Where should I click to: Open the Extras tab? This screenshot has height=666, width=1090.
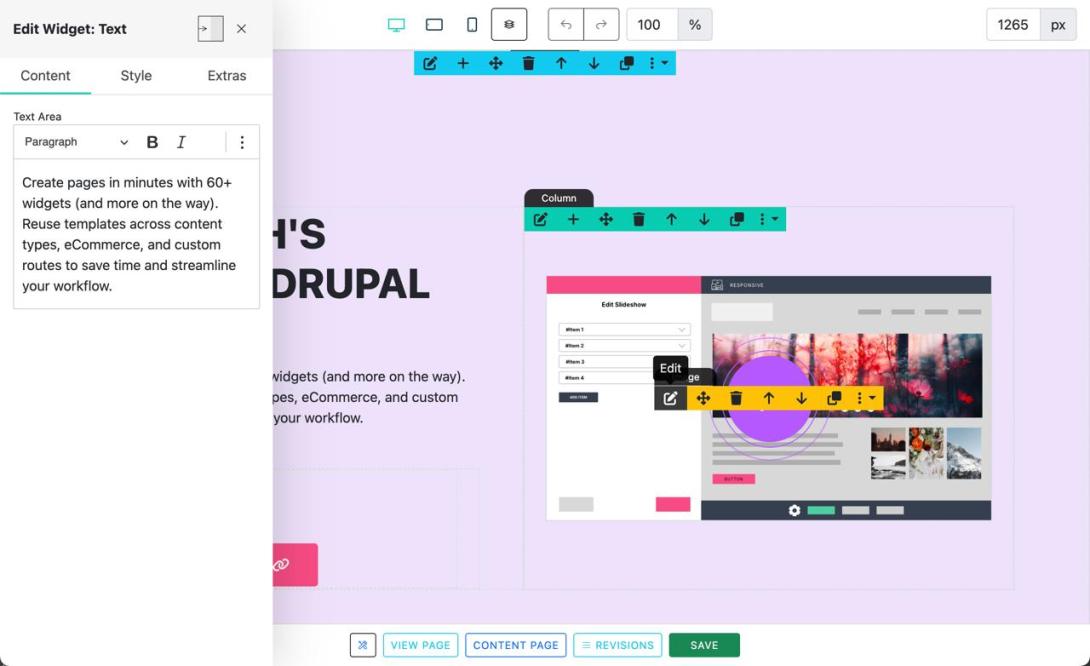[227, 76]
